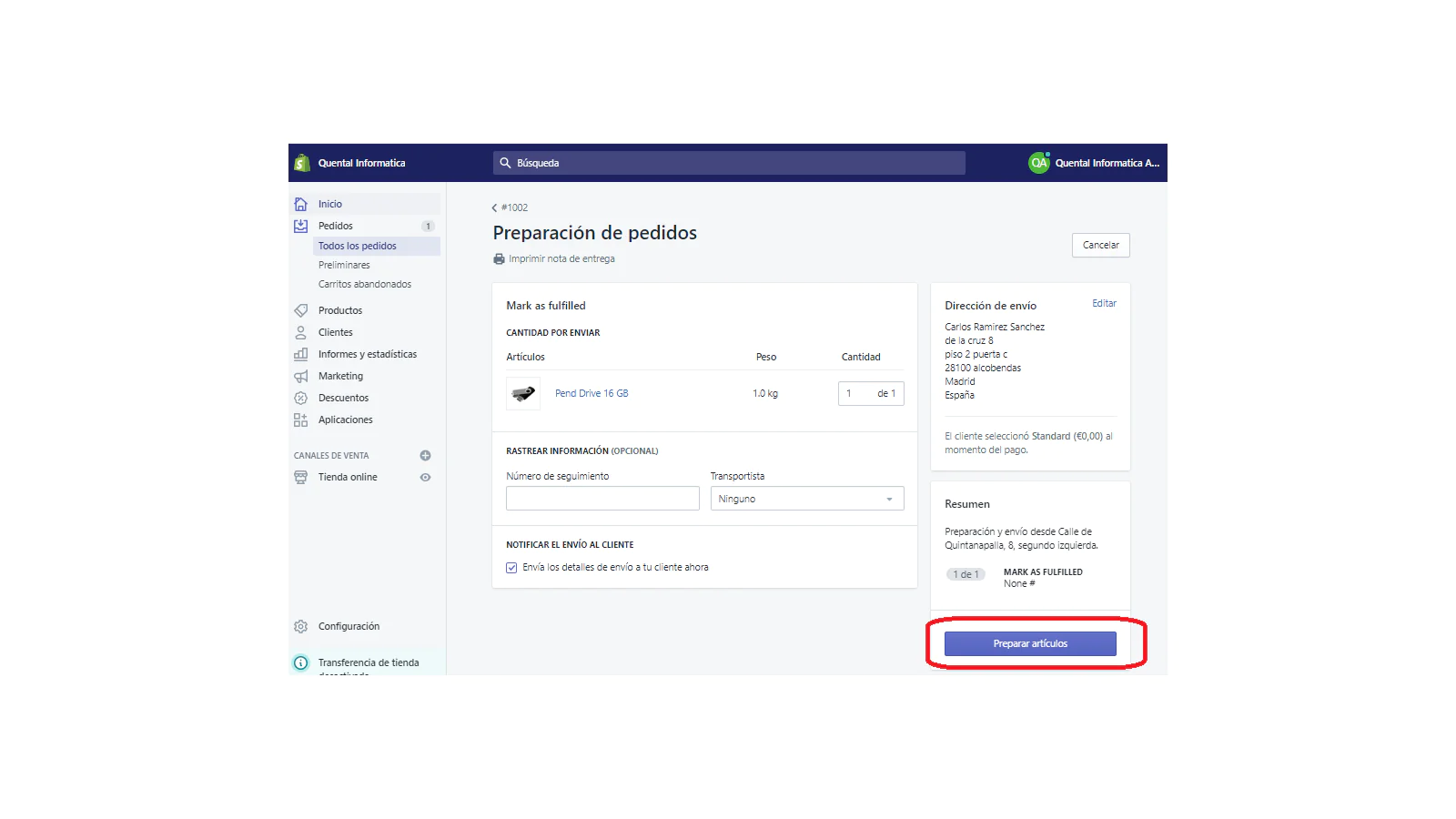
Task: Add sales channel with plus icon
Action: 425,455
